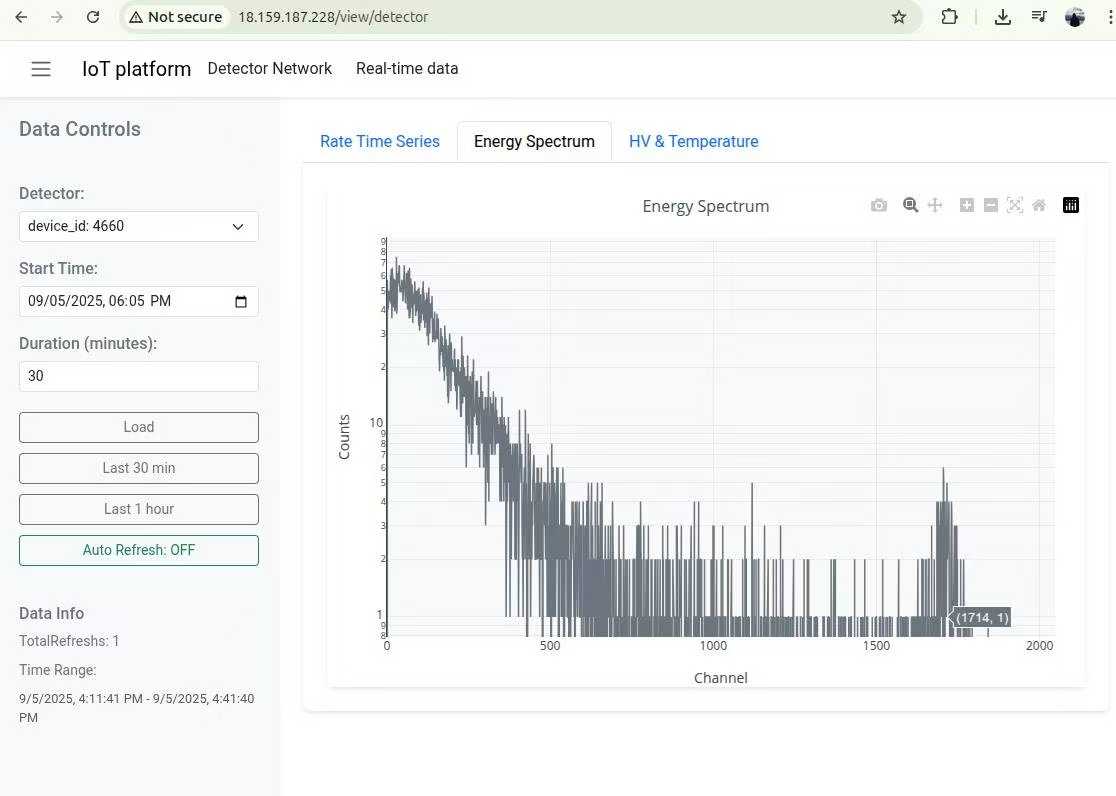Activate the Pan tool on the chart
The width and height of the screenshot is (1116, 796).
(935, 205)
